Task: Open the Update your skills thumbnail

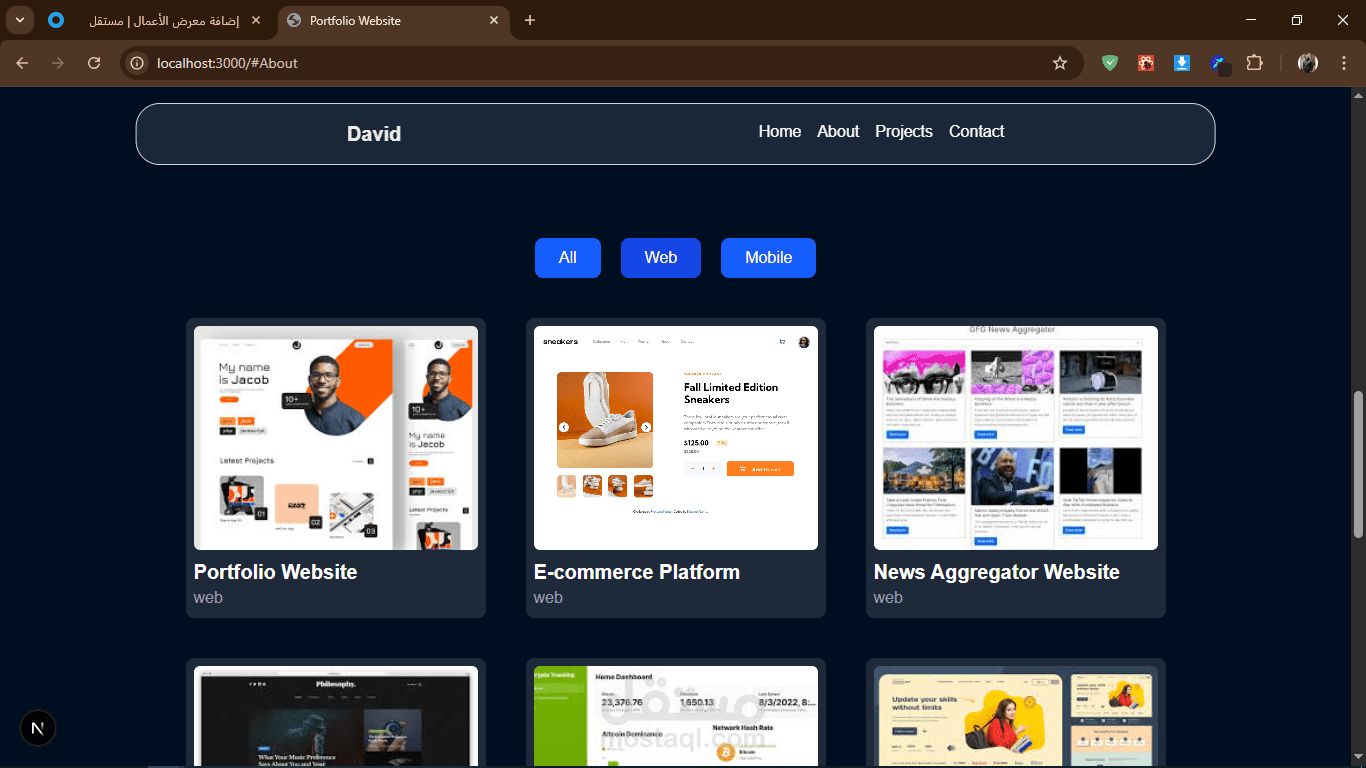Action: pyautogui.click(x=1016, y=716)
